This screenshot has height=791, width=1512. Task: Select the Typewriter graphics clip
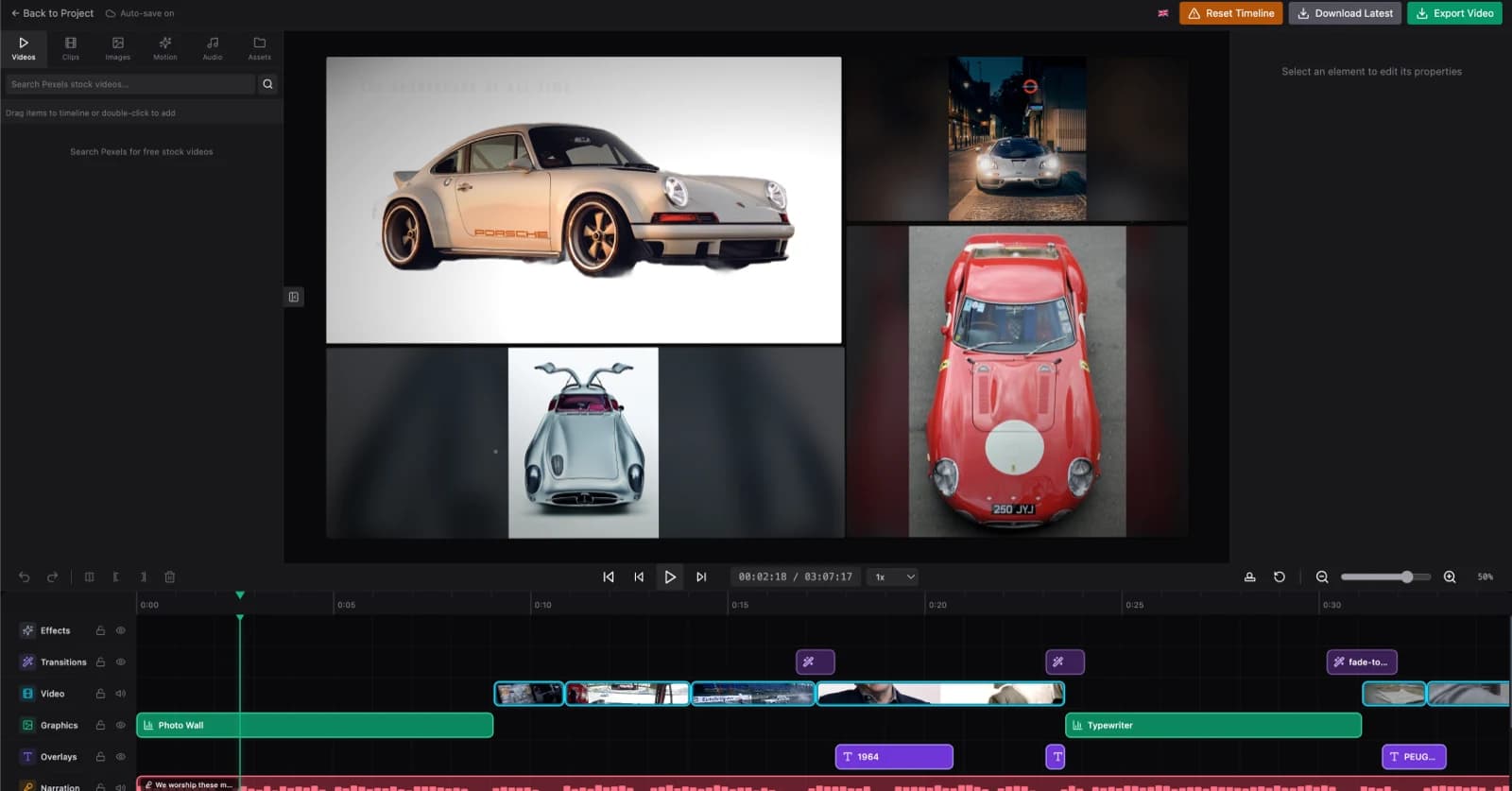point(1213,725)
